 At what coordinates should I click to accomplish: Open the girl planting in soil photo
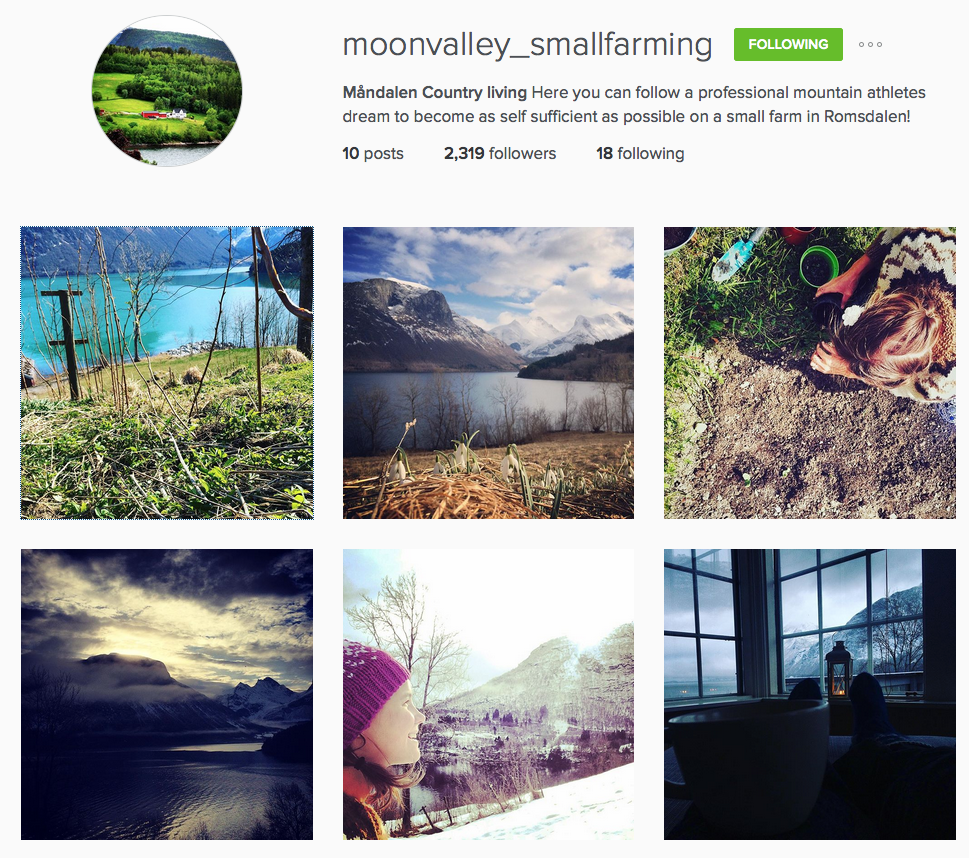click(810, 373)
